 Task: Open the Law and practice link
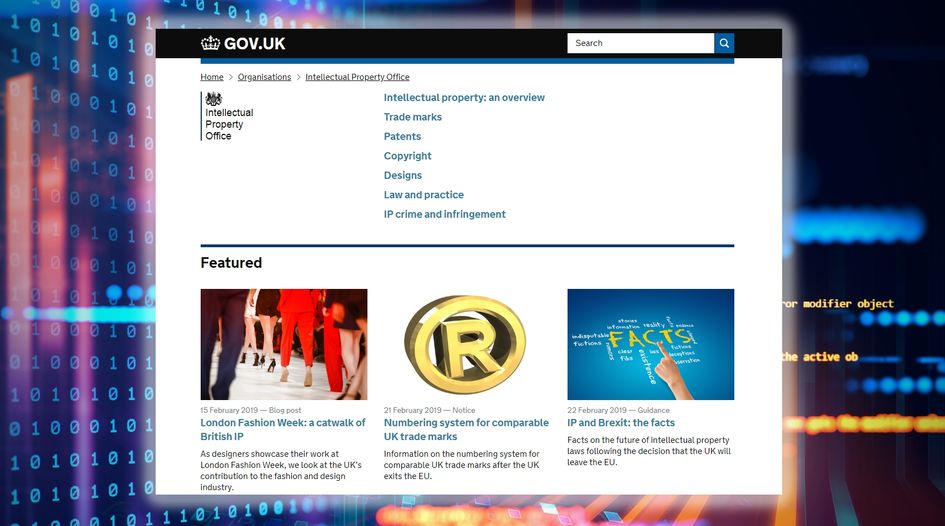click(x=424, y=195)
